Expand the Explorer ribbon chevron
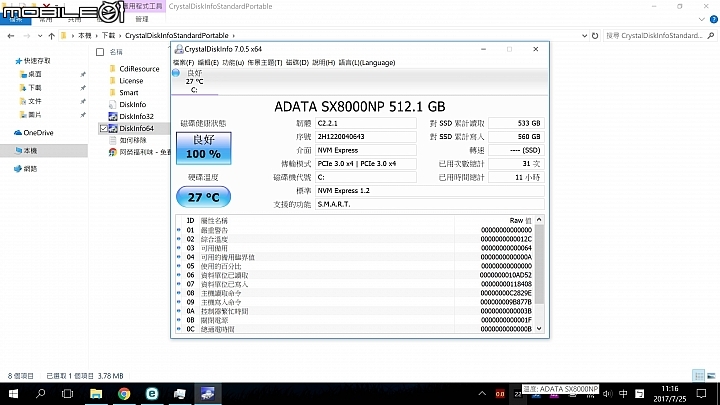This screenshot has width=720, height=405. [702, 19]
